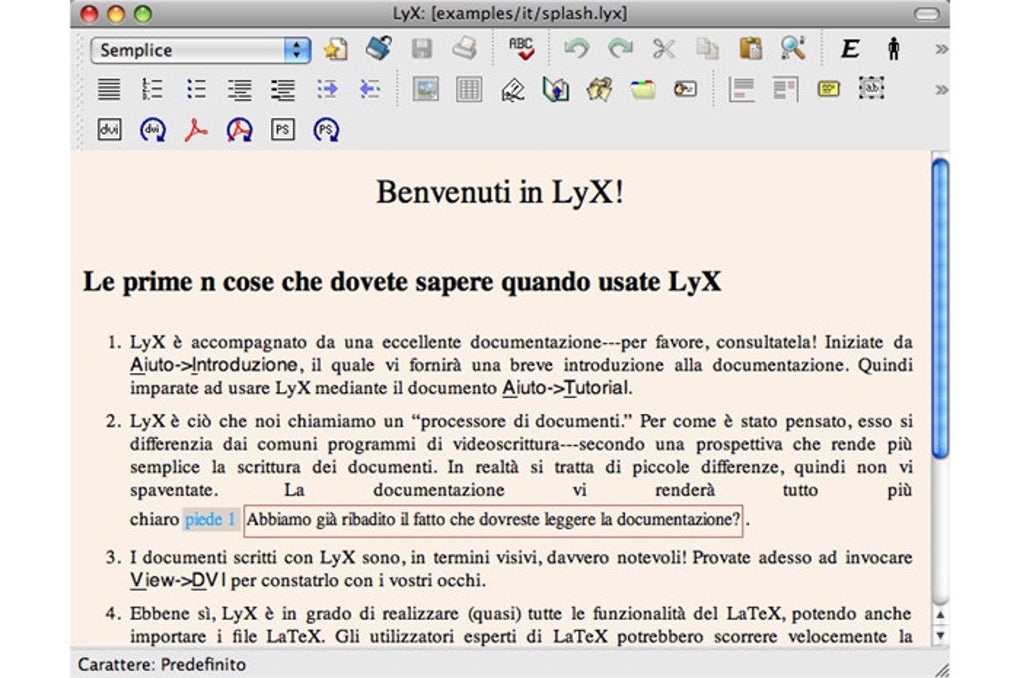
Task: Expand second toolbar row overflow chevron
Action: click(941, 90)
